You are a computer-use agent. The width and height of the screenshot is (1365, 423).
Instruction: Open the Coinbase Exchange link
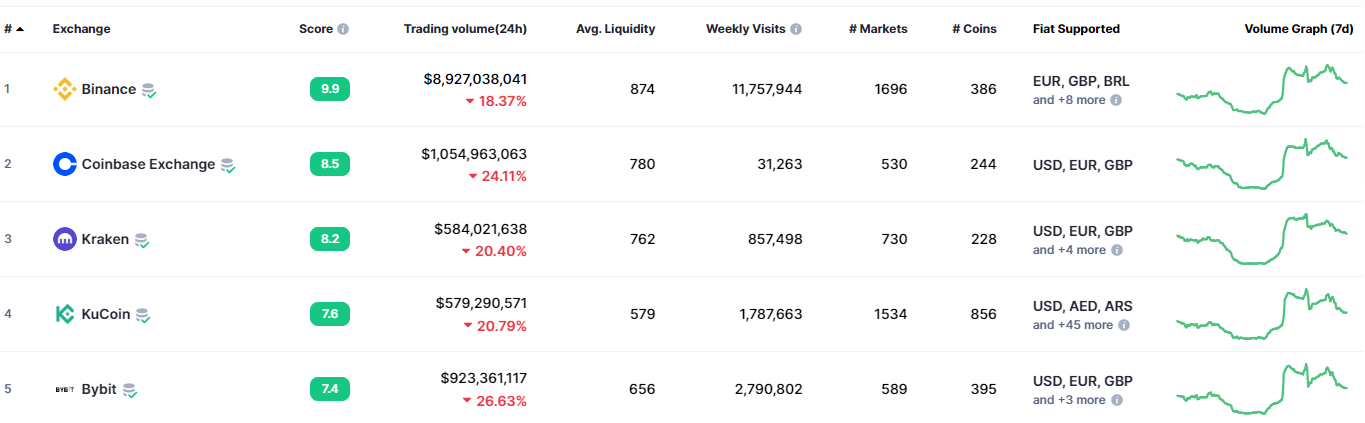click(x=148, y=165)
